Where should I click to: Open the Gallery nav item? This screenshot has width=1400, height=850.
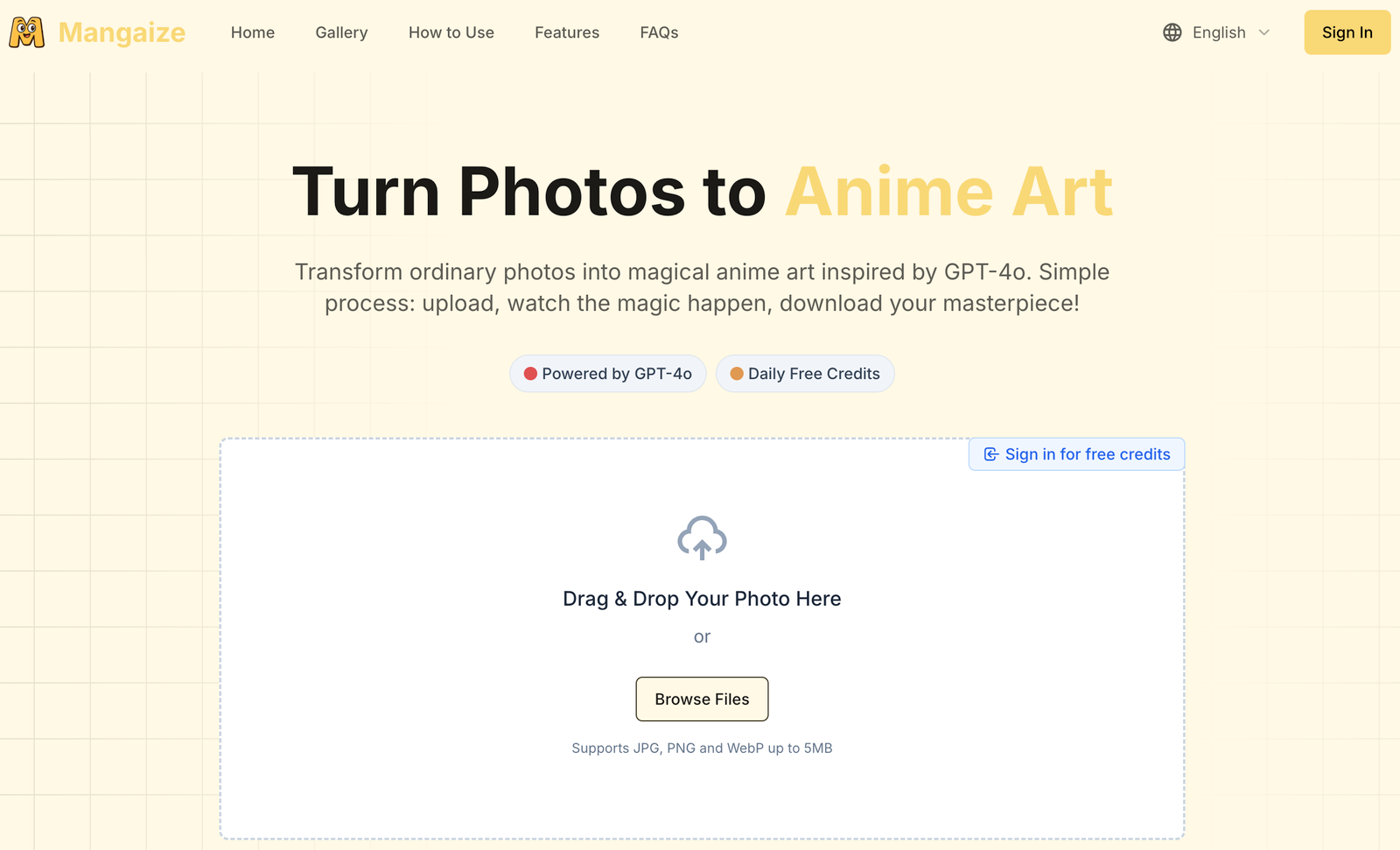pyautogui.click(x=341, y=32)
